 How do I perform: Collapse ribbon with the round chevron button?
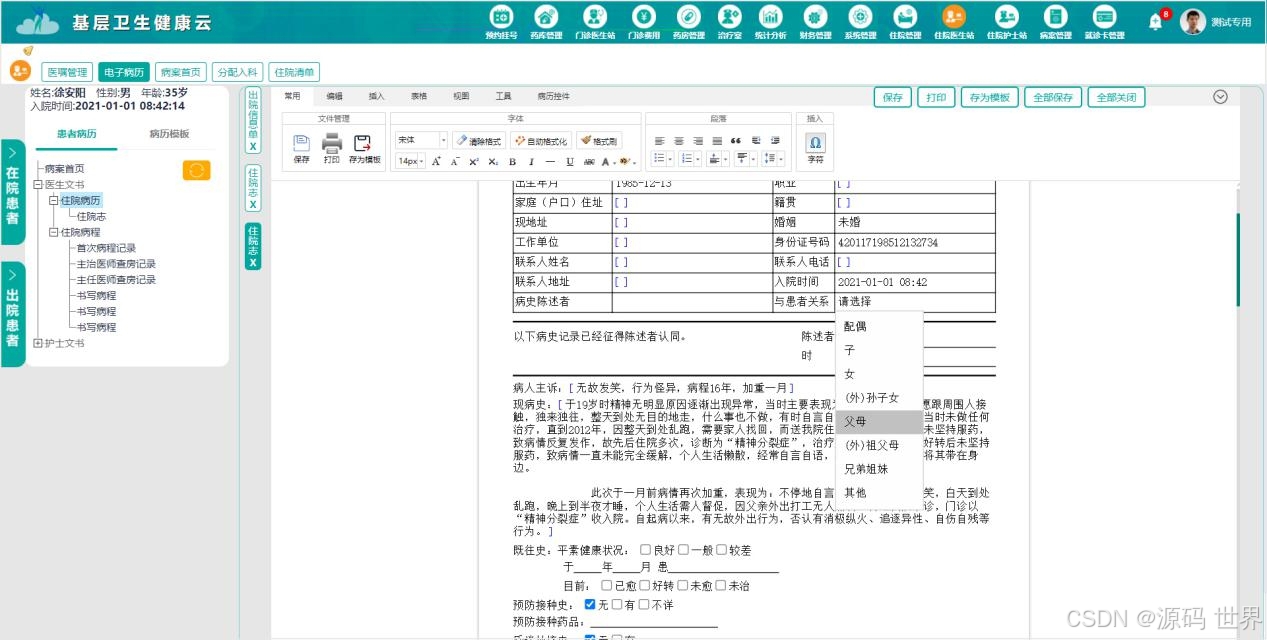[1219, 97]
